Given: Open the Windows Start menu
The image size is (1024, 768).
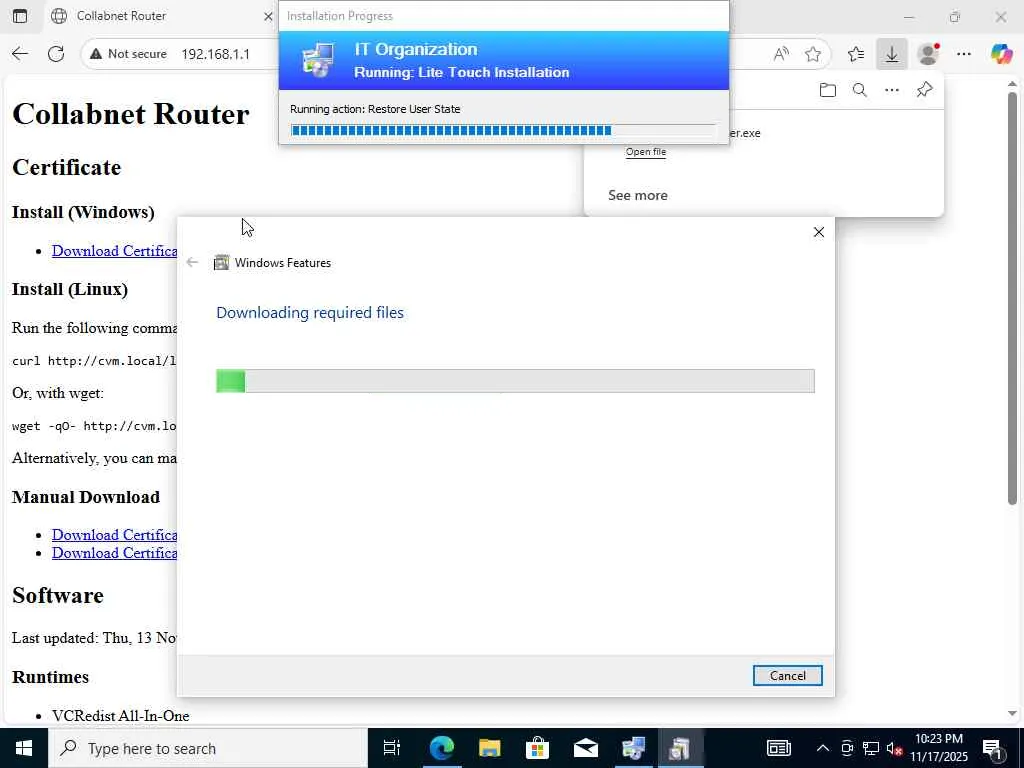Looking at the screenshot, I should coord(24,748).
